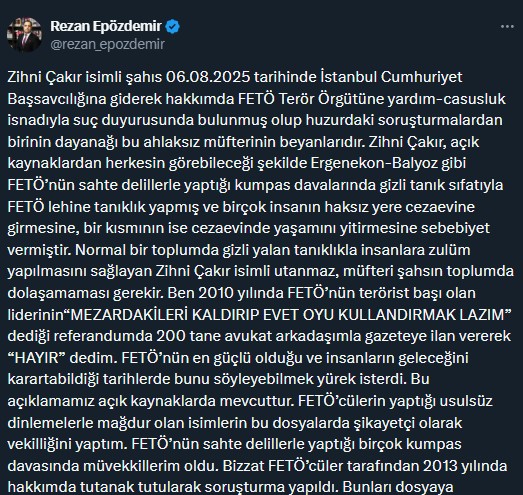This screenshot has height=495, width=523.
Task: Click the blue verified badge icon
Action: click(x=172, y=26)
